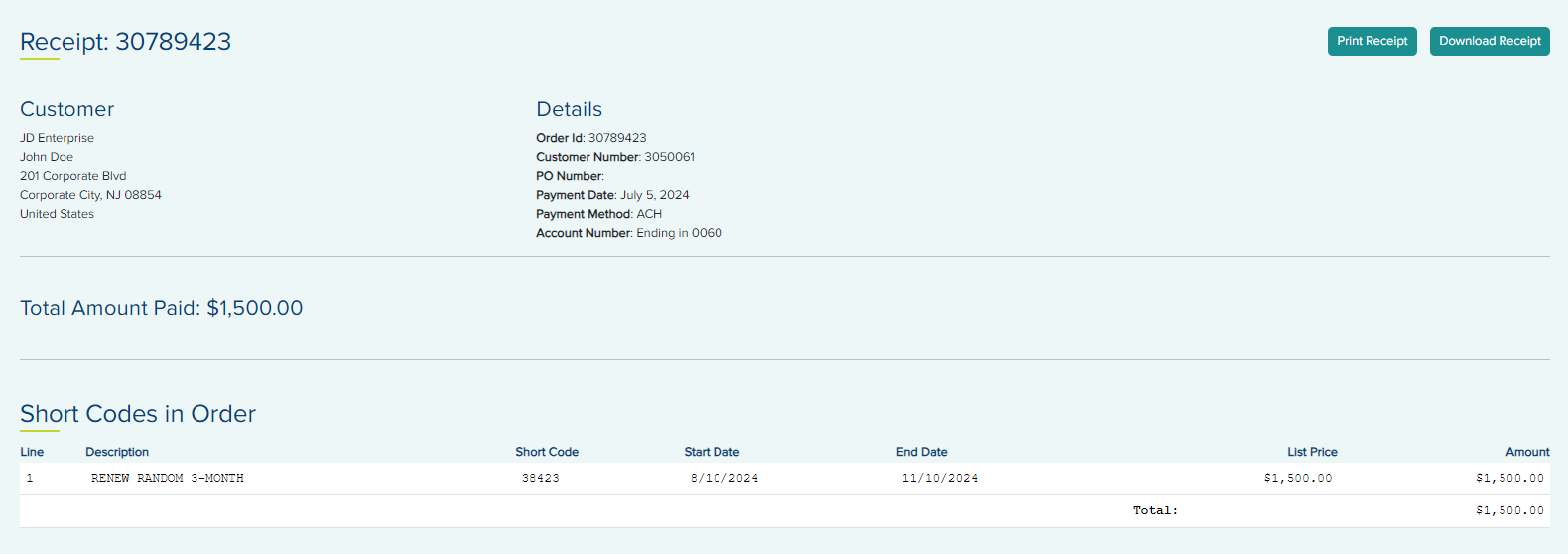1568x554 pixels.
Task: Click the Print Receipt button
Action: (x=1372, y=41)
